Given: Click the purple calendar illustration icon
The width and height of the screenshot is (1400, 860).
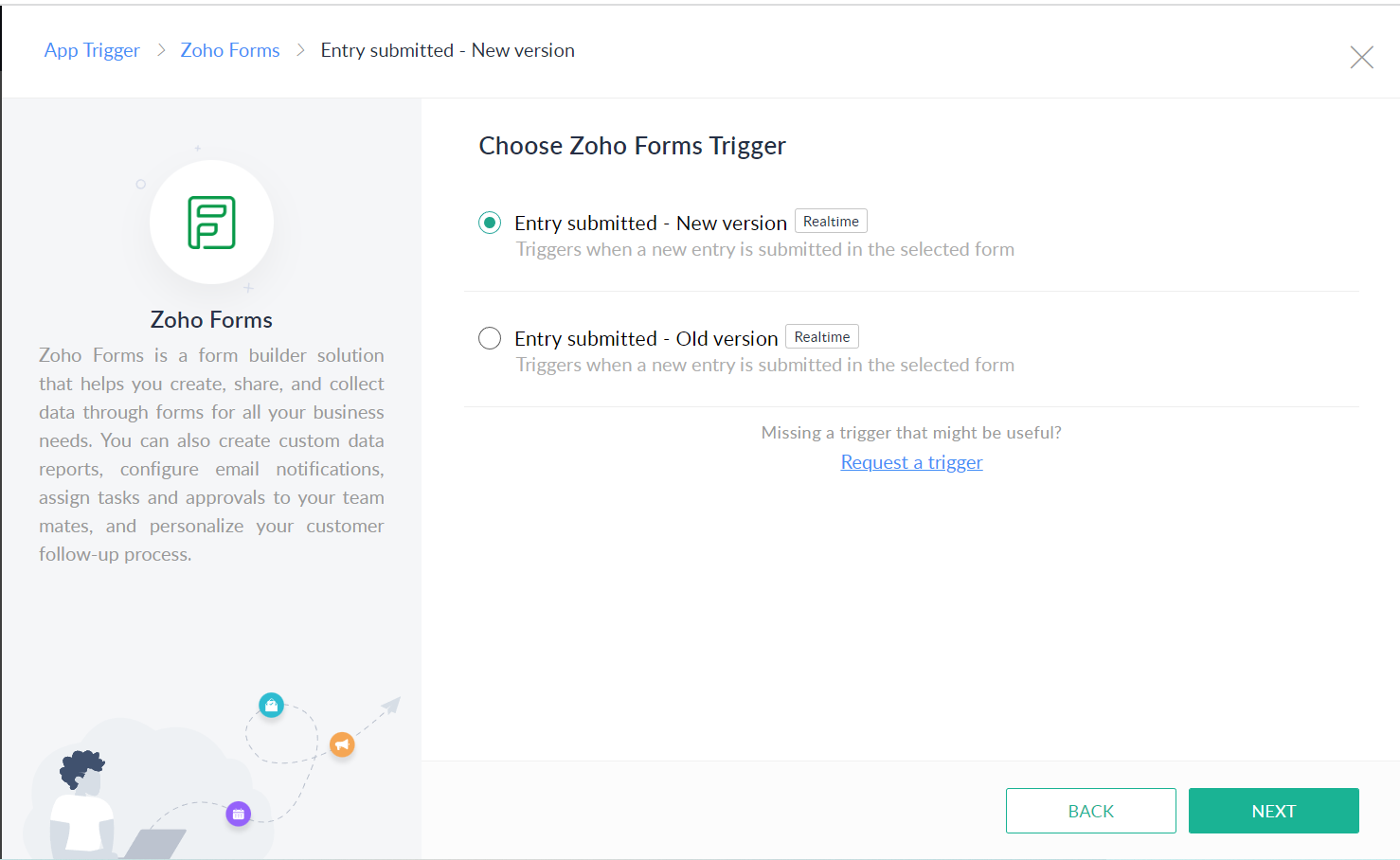Looking at the screenshot, I should click(x=239, y=814).
